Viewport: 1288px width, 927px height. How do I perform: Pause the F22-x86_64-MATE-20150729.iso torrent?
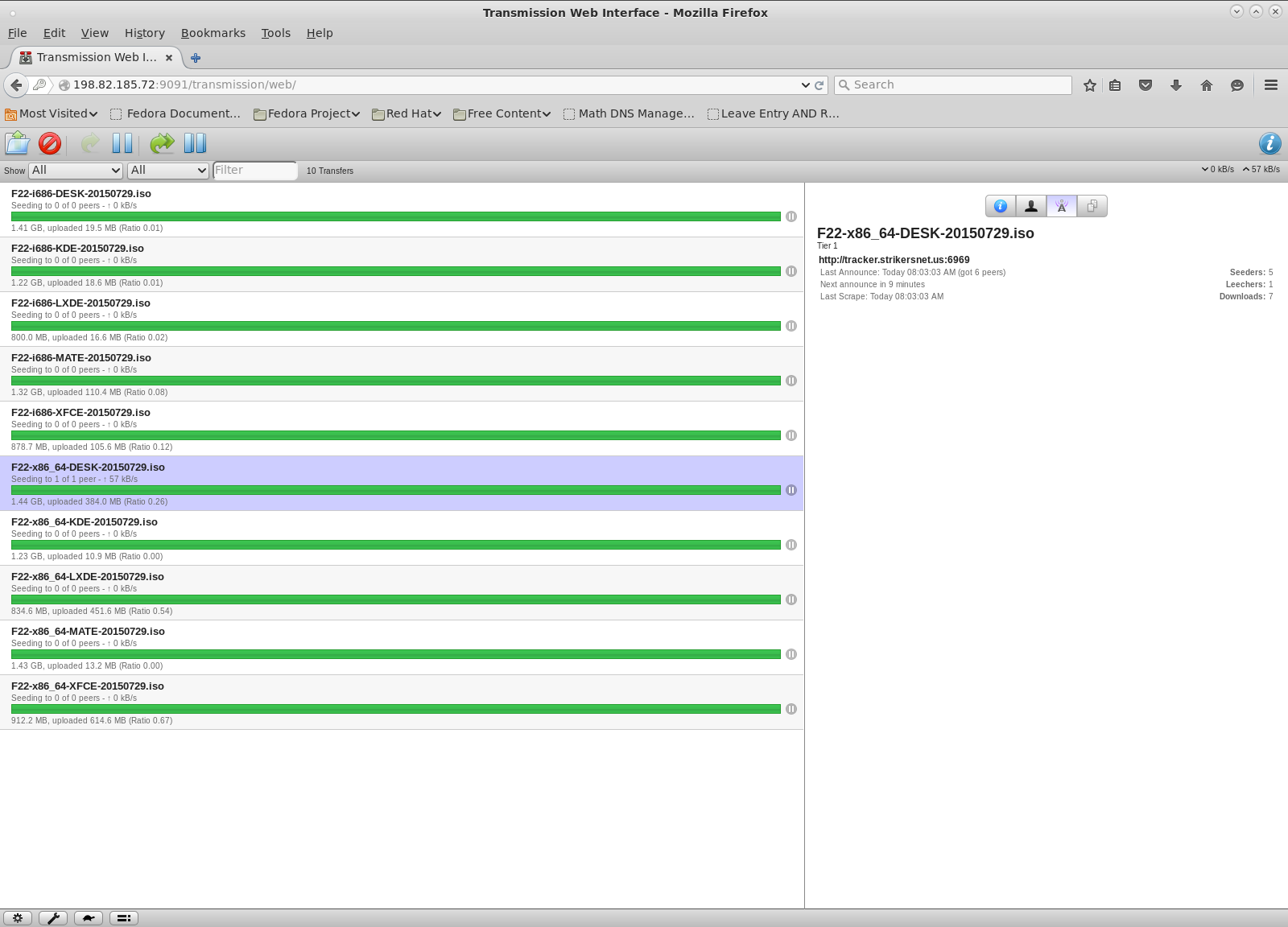(791, 654)
